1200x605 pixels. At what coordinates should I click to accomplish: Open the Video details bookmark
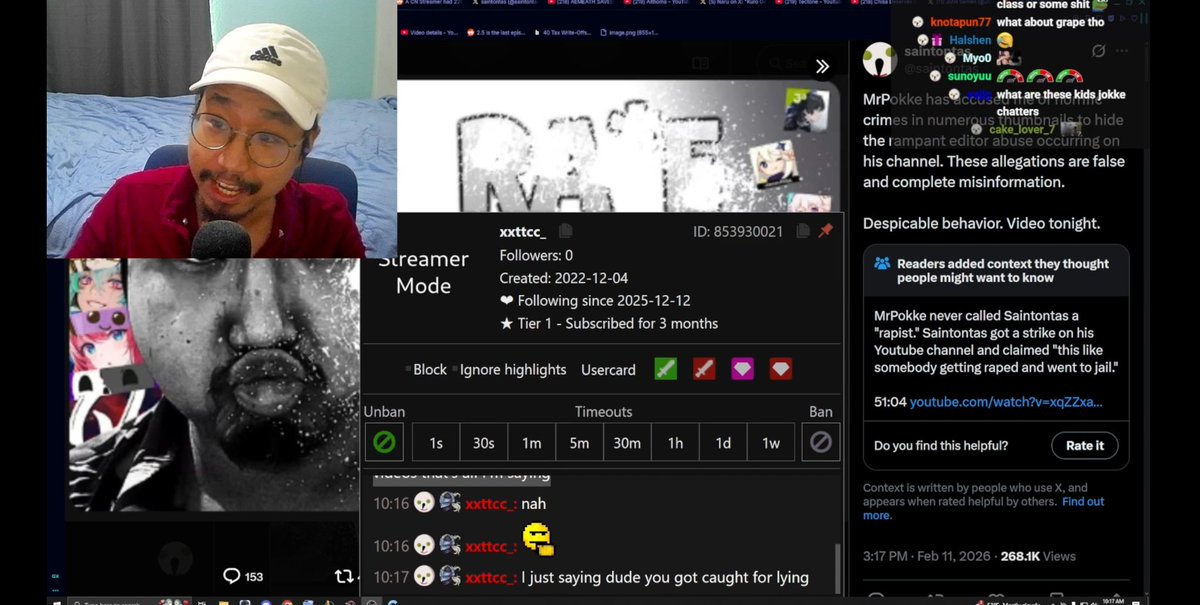point(428,32)
